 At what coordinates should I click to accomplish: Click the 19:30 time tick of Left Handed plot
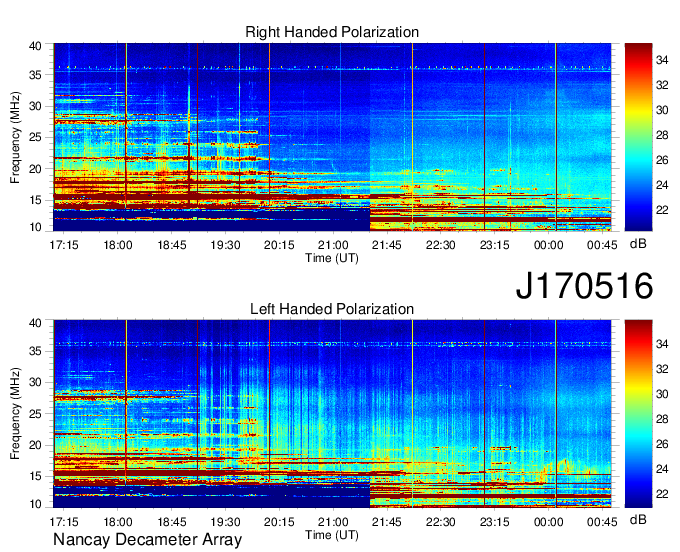click(226, 522)
